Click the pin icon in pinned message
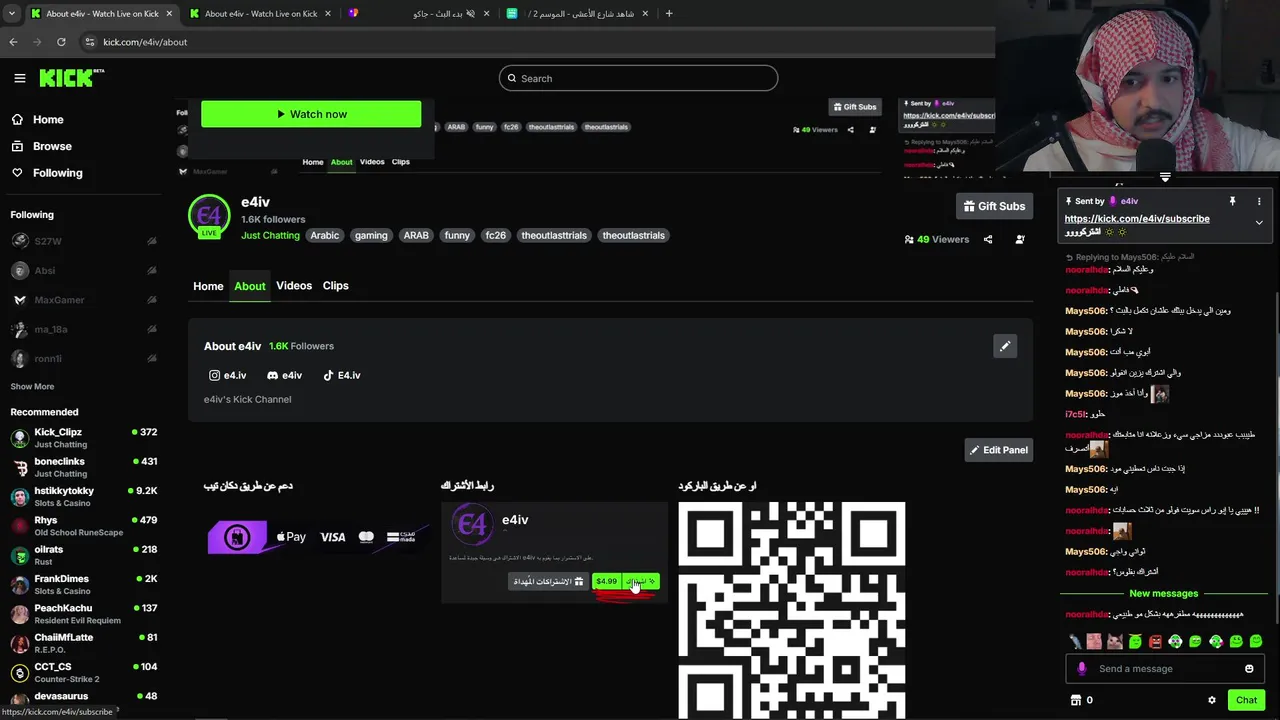 [x=1232, y=201]
